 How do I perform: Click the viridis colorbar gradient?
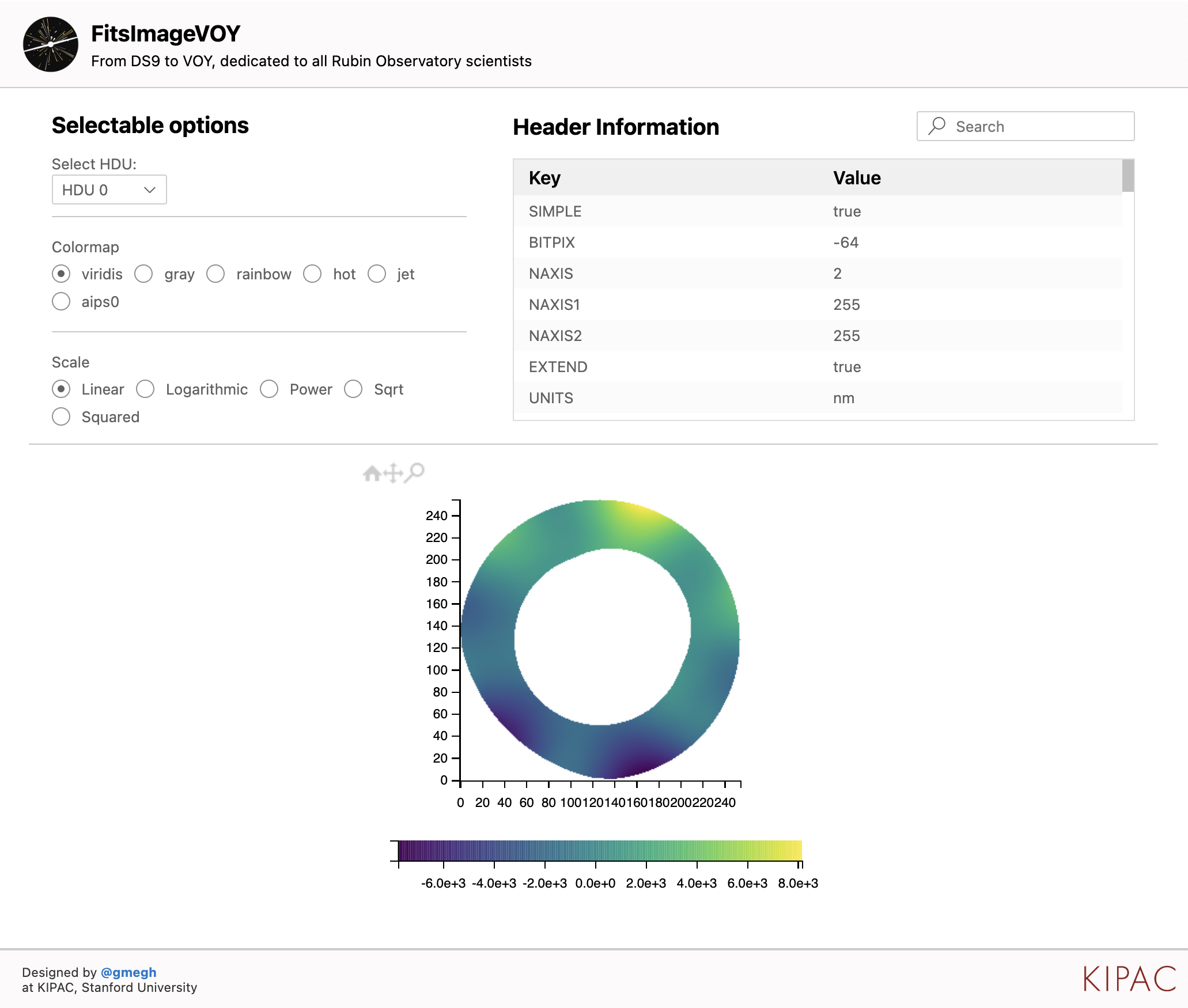(x=600, y=851)
